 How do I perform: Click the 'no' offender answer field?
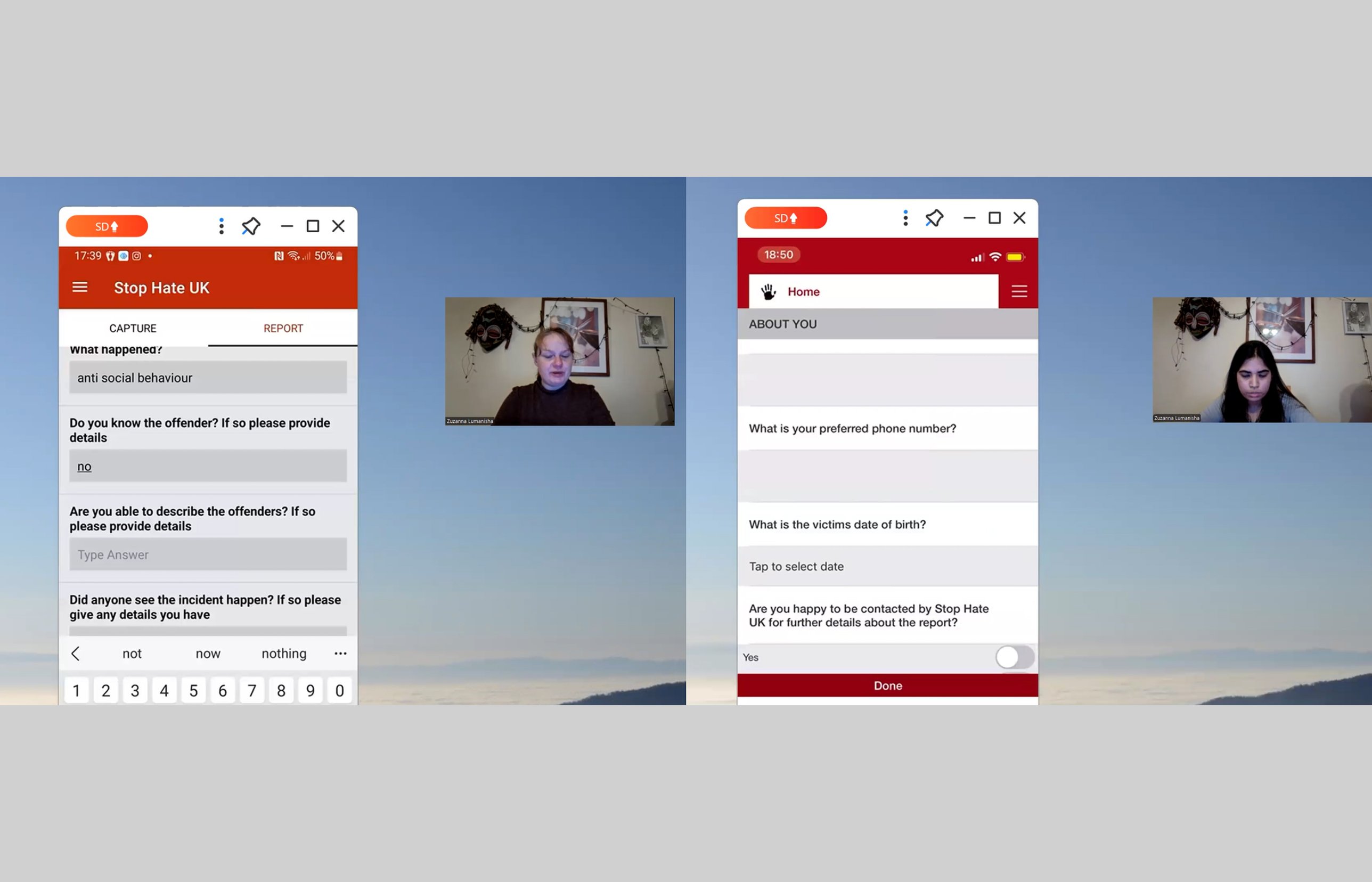208,466
